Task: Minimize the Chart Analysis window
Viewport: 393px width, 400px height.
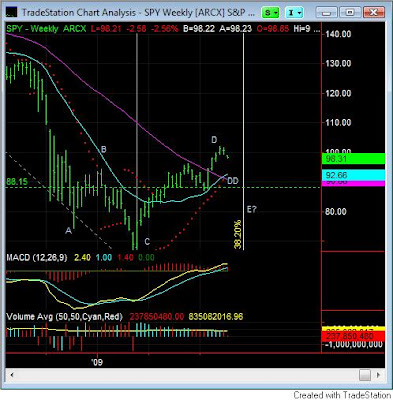Action: [x=327, y=13]
